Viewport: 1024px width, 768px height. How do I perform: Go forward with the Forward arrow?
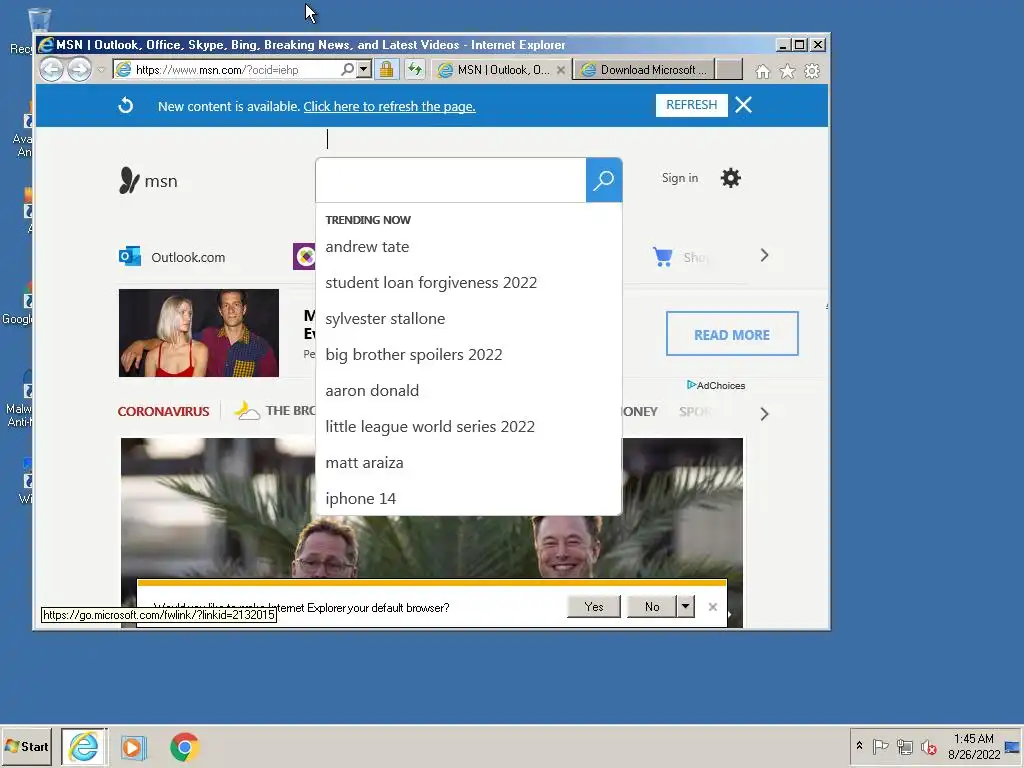(79, 69)
